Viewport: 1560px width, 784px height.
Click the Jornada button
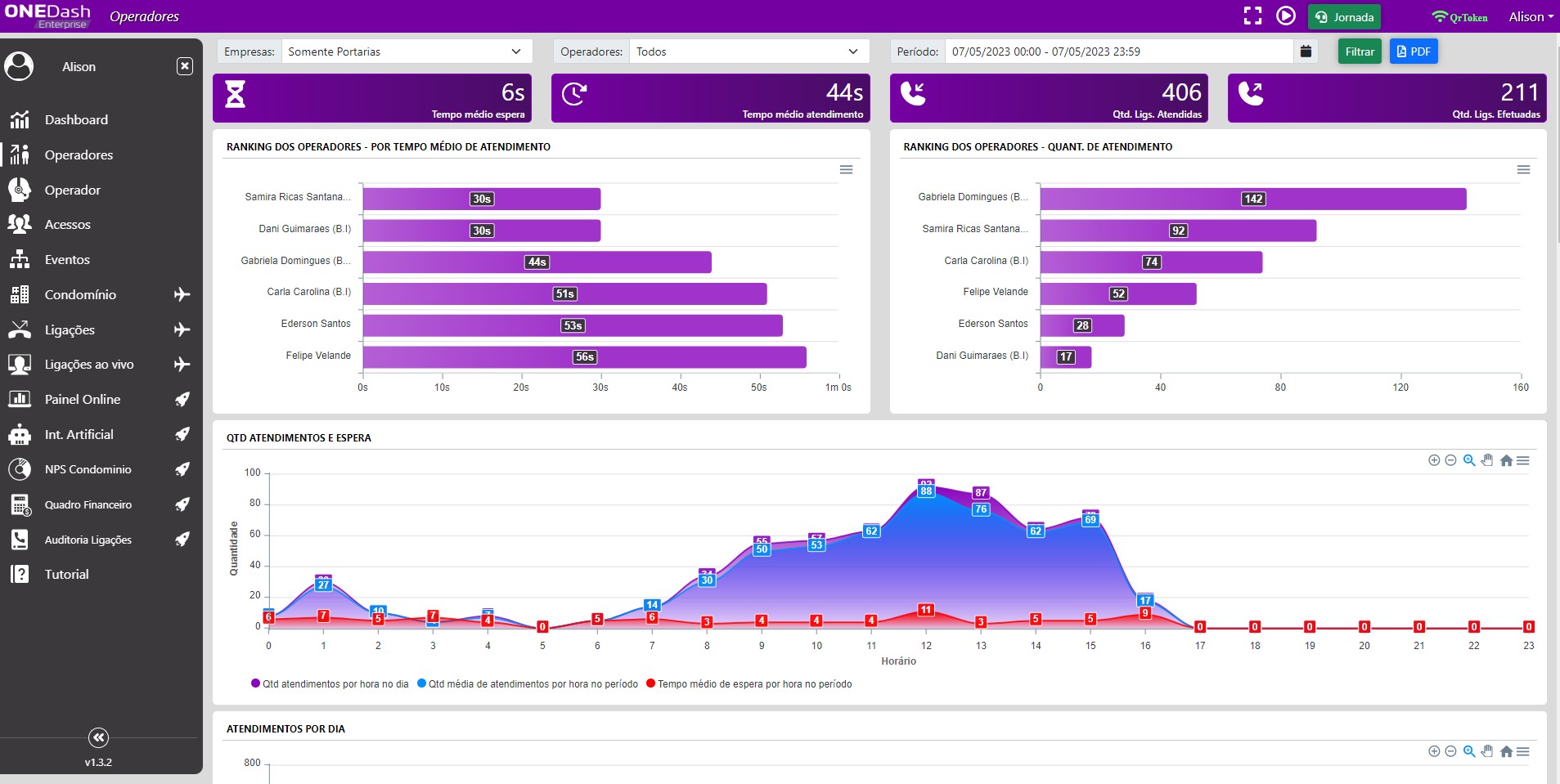point(1344,16)
